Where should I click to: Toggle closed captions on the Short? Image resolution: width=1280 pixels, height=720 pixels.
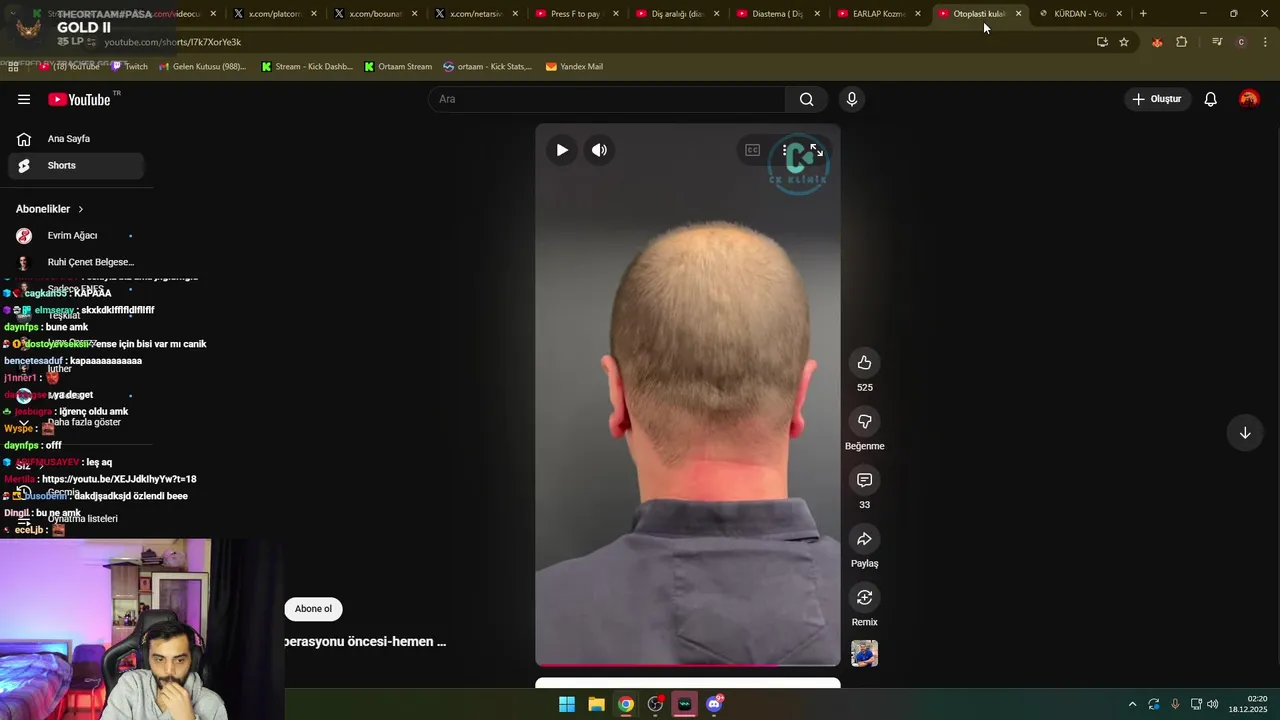[752, 150]
